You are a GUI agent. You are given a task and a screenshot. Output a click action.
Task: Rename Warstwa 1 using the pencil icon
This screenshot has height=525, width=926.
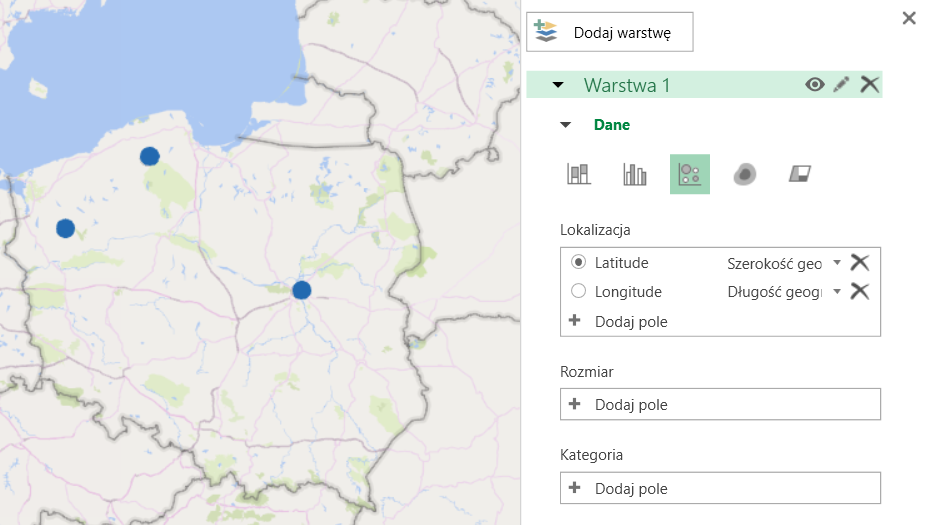(x=842, y=85)
